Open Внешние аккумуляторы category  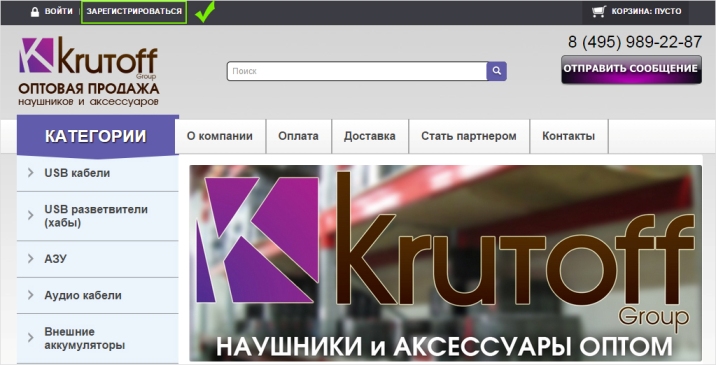coord(84,338)
